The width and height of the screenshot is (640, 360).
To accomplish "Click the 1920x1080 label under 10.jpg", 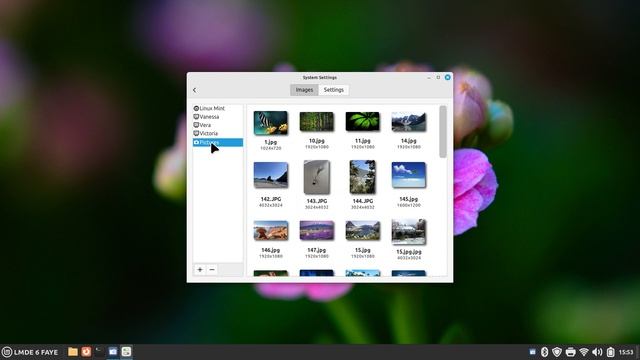I will [x=317, y=147].
